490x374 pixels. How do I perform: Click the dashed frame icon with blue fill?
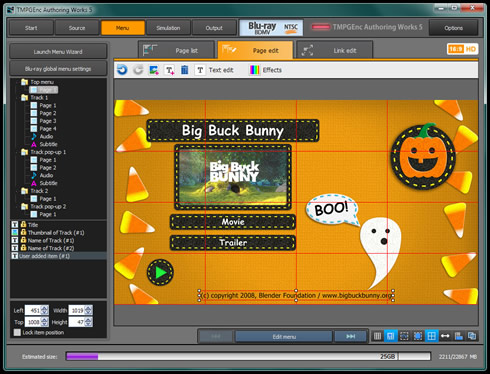click(x=418, y=336)
